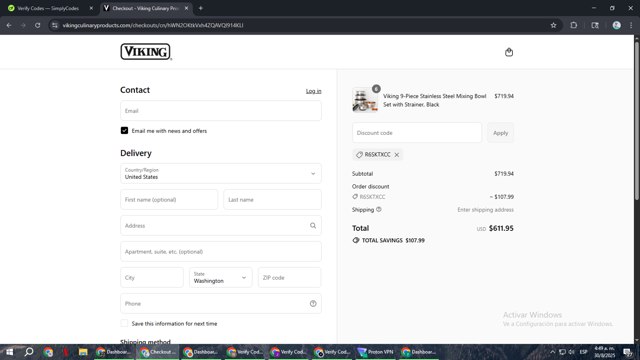The height and width of the screenshot is (360, 640).
Task: Click the Log in link
Action: 313,91
